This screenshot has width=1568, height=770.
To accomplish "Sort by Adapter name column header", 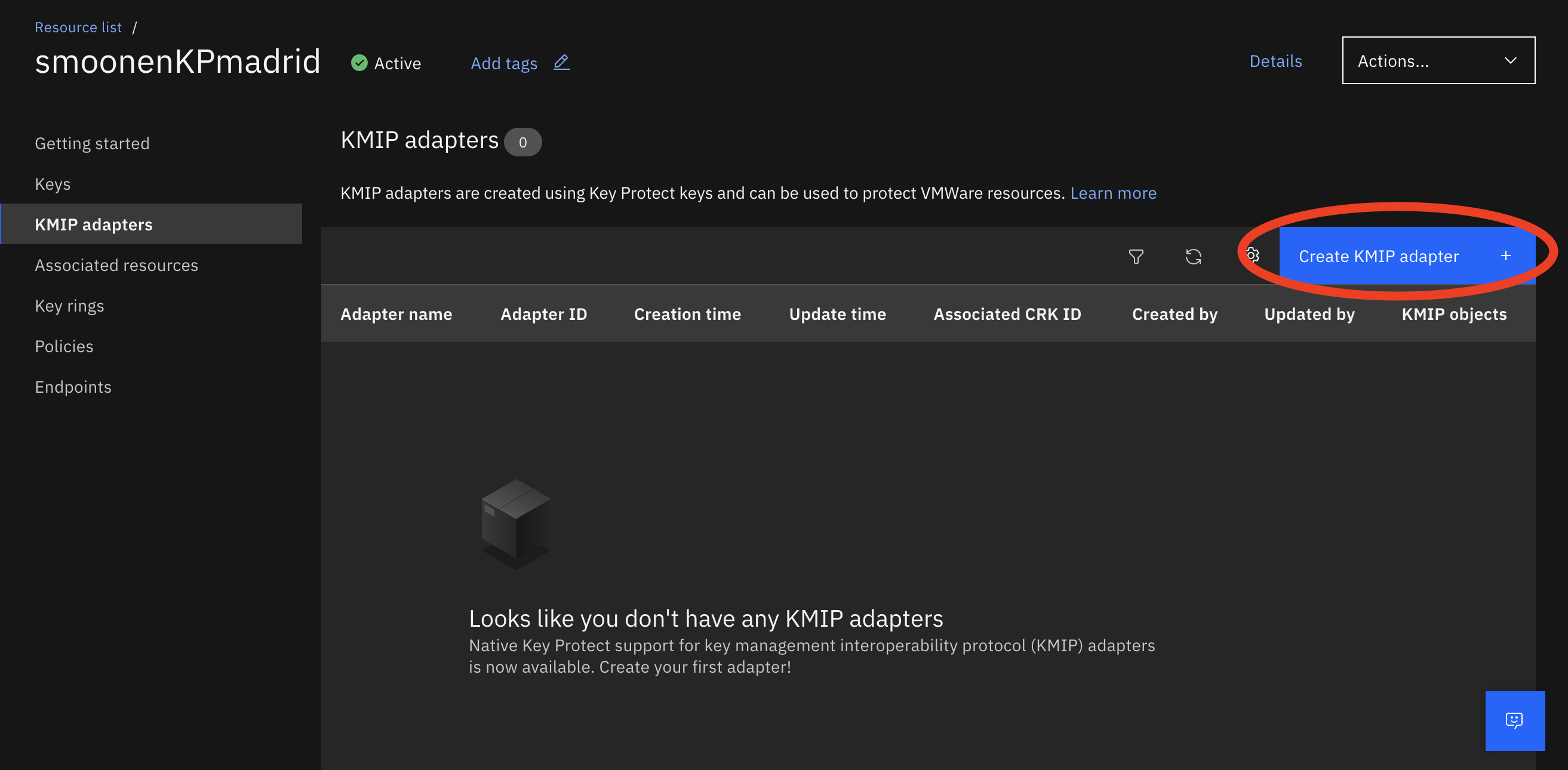I will tap(396, 314).
